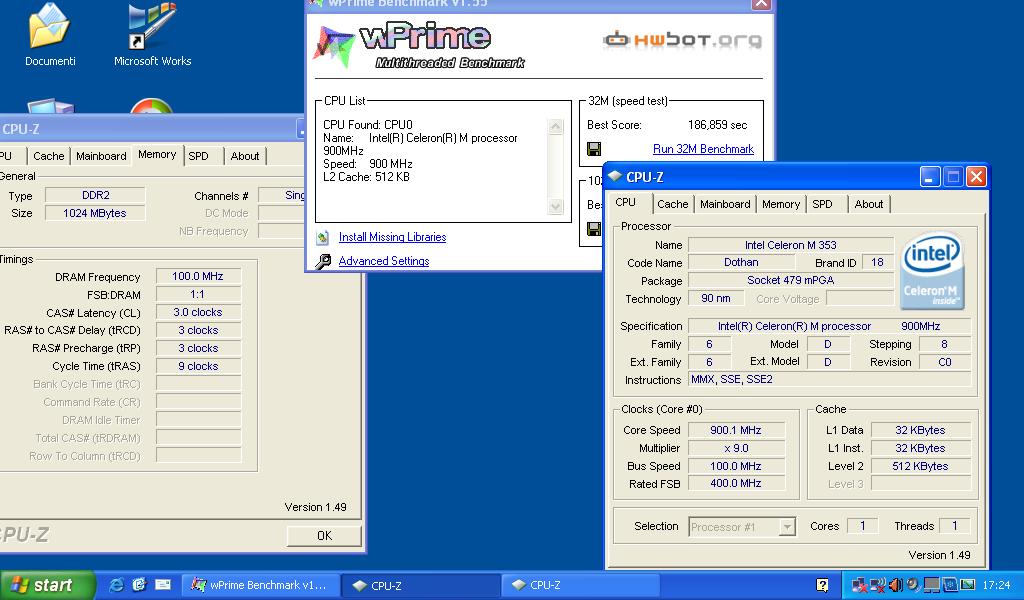Click the Cycle Time 9 clocks value

199,366
